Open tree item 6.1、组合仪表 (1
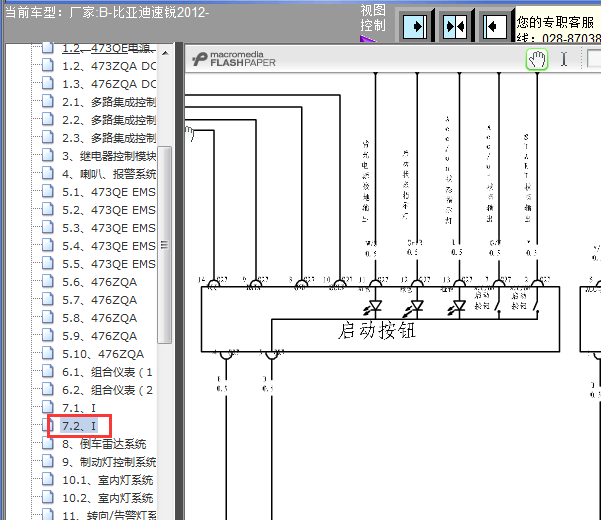601x520 pixels. pos(107,372)
